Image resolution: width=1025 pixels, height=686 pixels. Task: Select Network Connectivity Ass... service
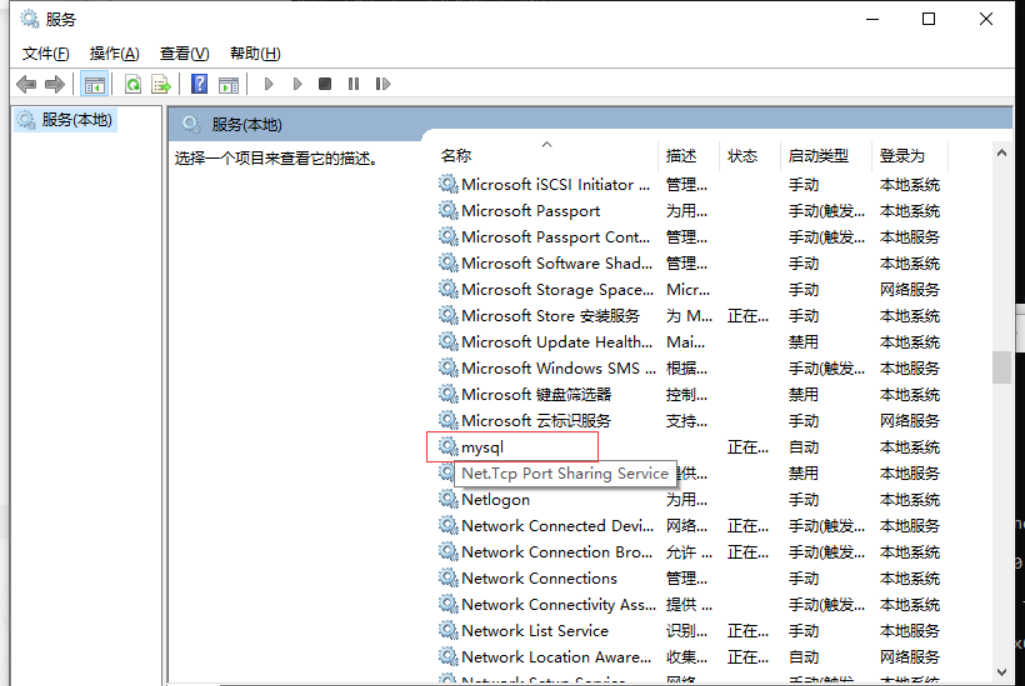559,604
